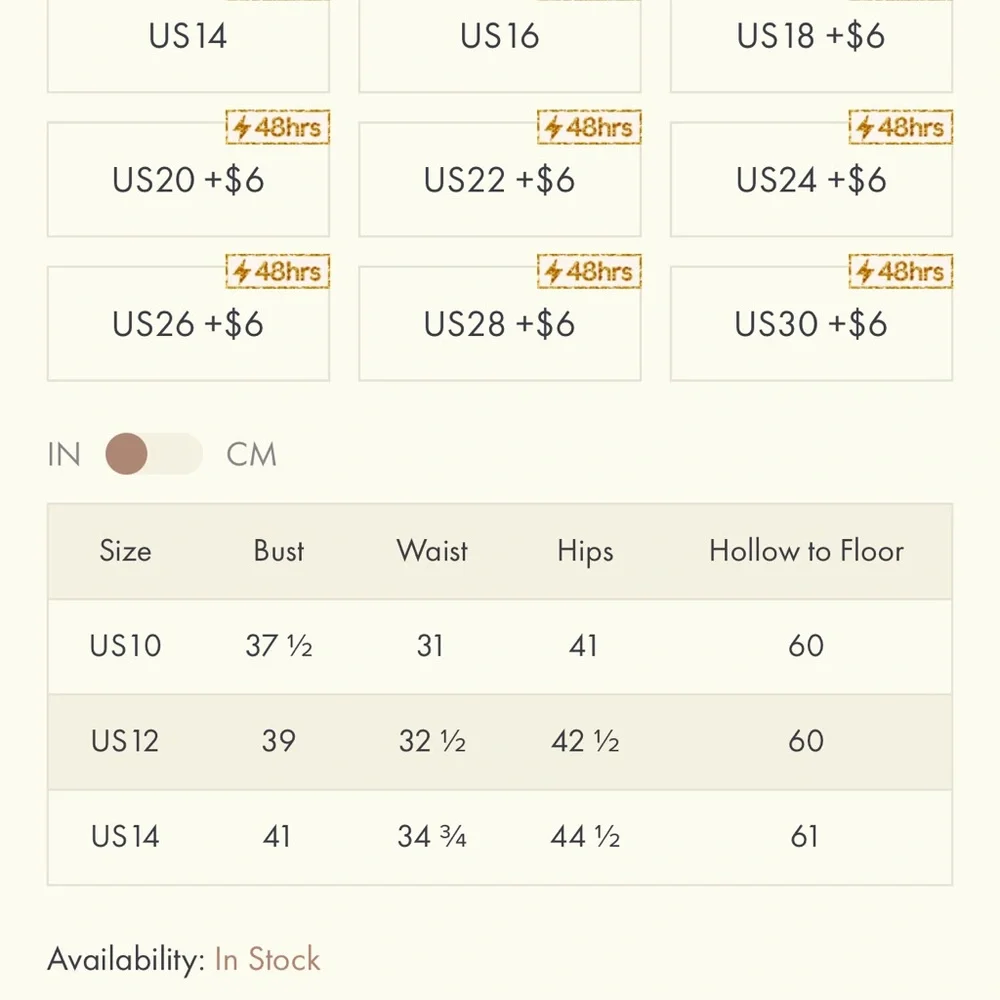Click 48hrs lightning badge on US22
Screen dimensions: 1000x1000
pyautogui.click(x=589, y=128)
